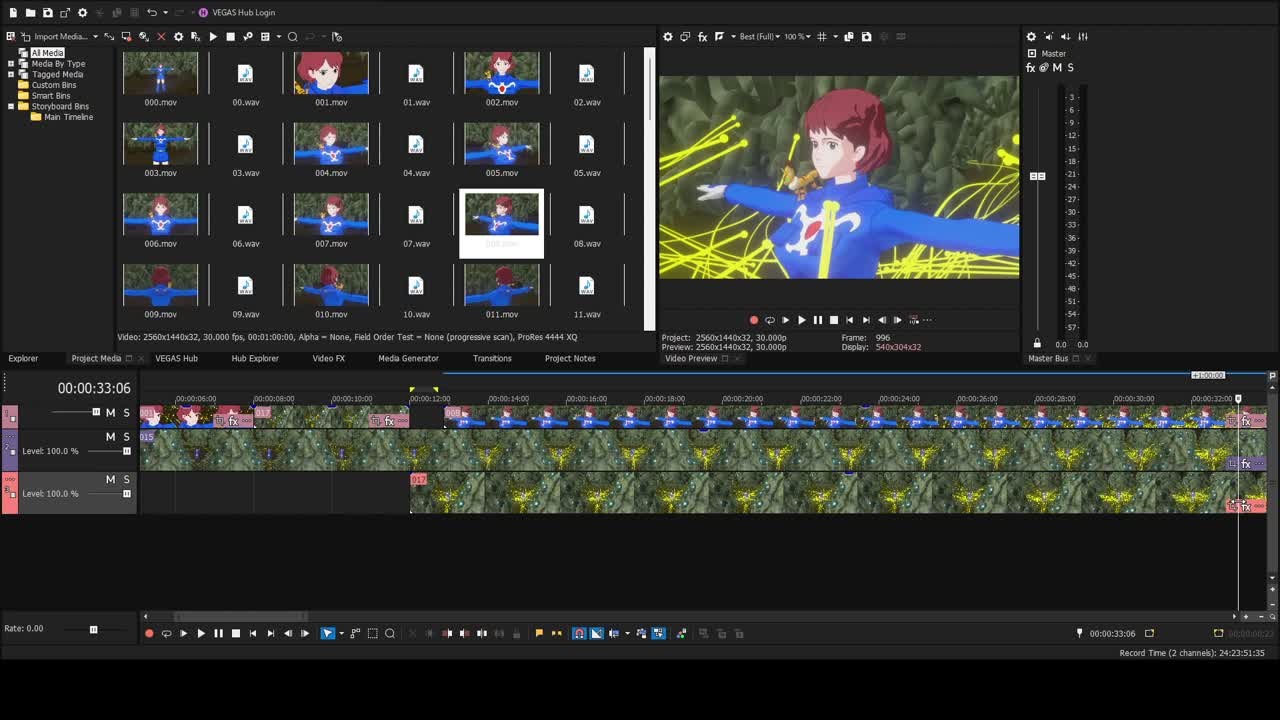Open the Best (Full) preview quality dropdown
The image size is (1280, 720).
click(x=760, y=37)
